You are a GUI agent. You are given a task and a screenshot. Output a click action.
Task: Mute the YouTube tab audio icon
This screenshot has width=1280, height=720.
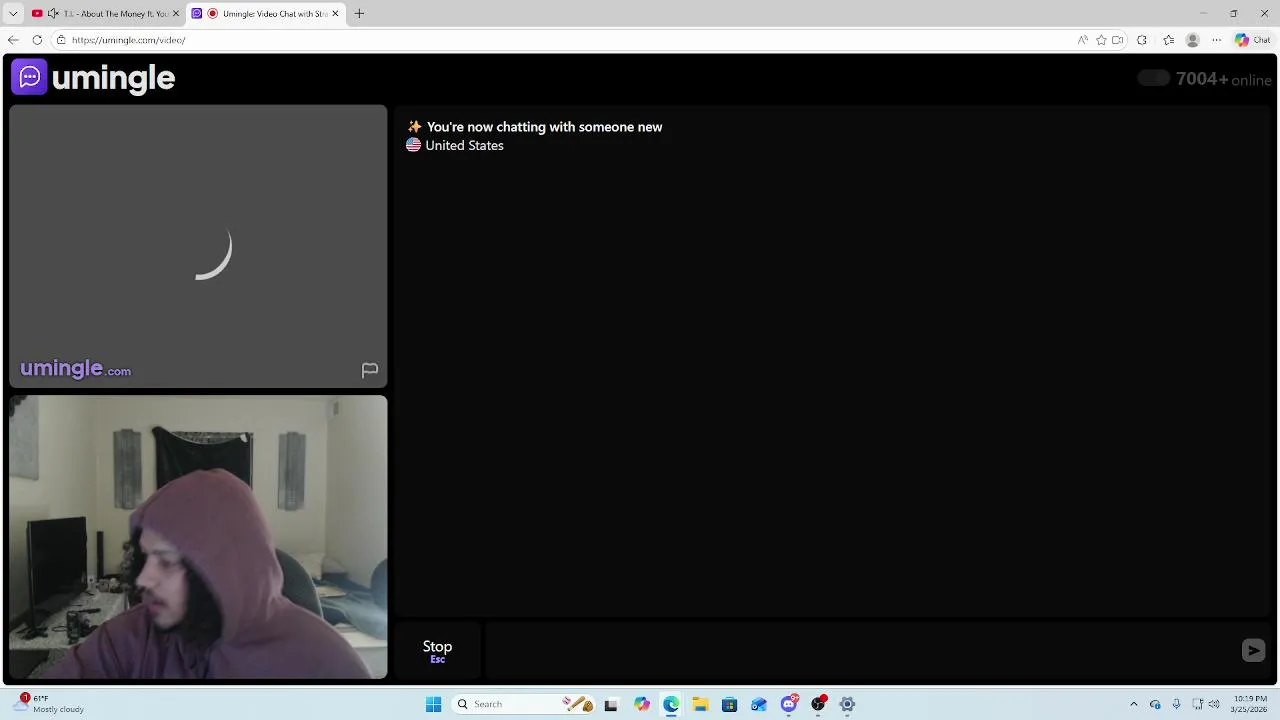(x=53, y=14)
